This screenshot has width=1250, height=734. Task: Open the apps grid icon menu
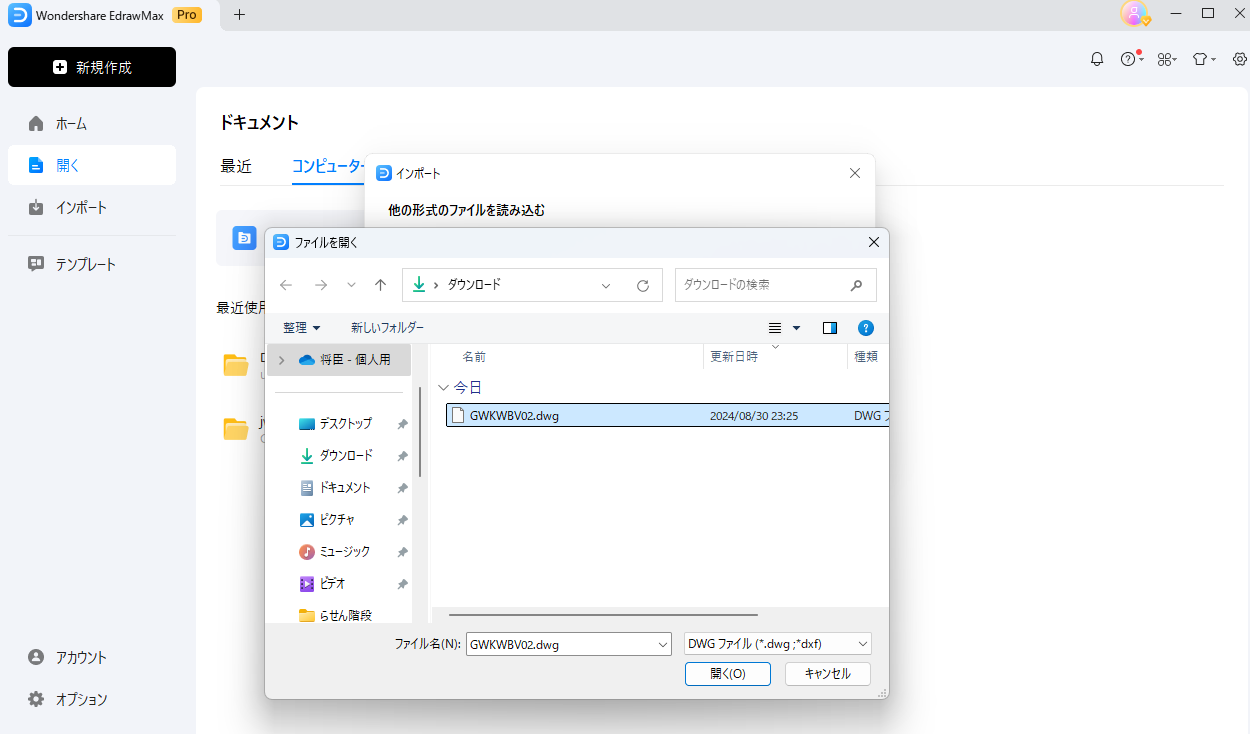tap(1167, 59)
